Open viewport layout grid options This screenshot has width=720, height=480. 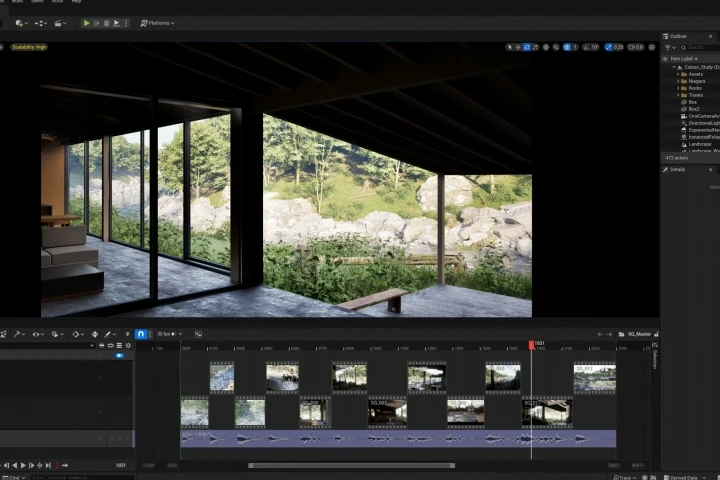[652, 47]
